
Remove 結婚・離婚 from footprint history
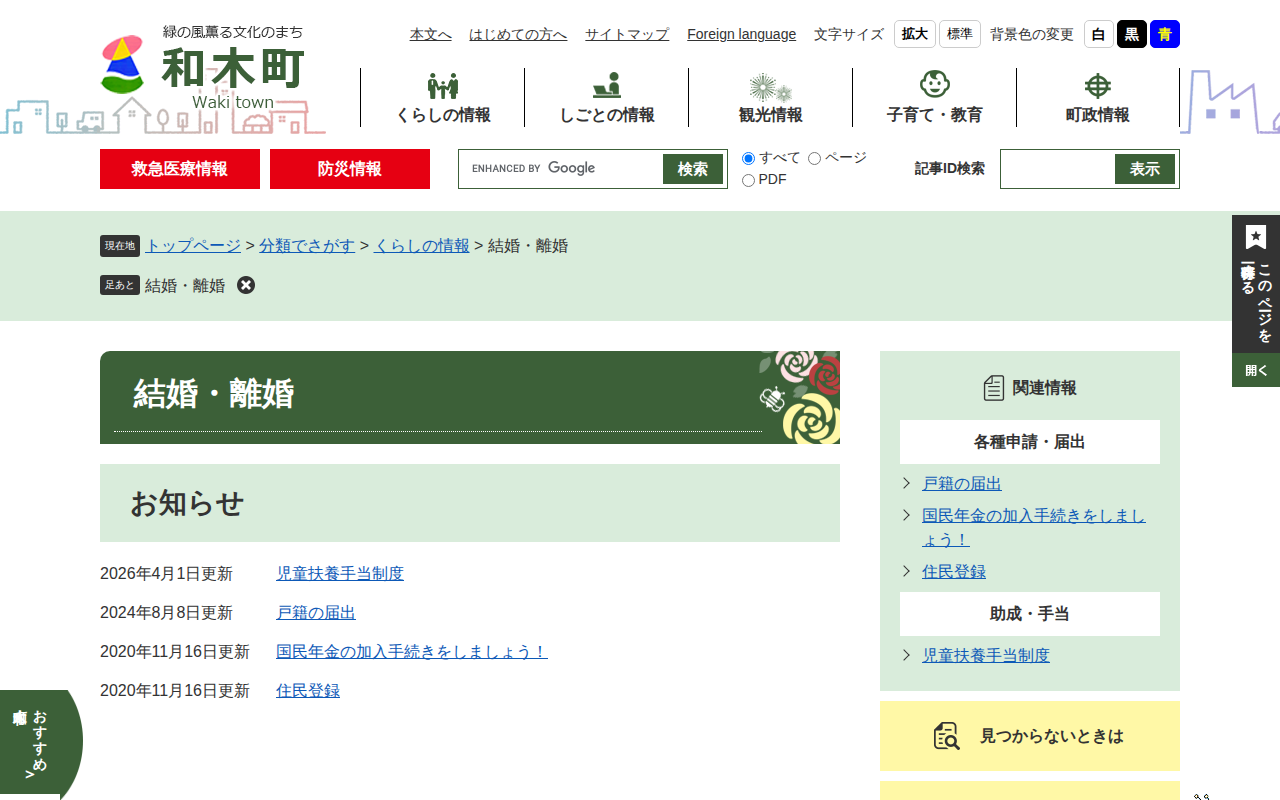coord(246,285)
